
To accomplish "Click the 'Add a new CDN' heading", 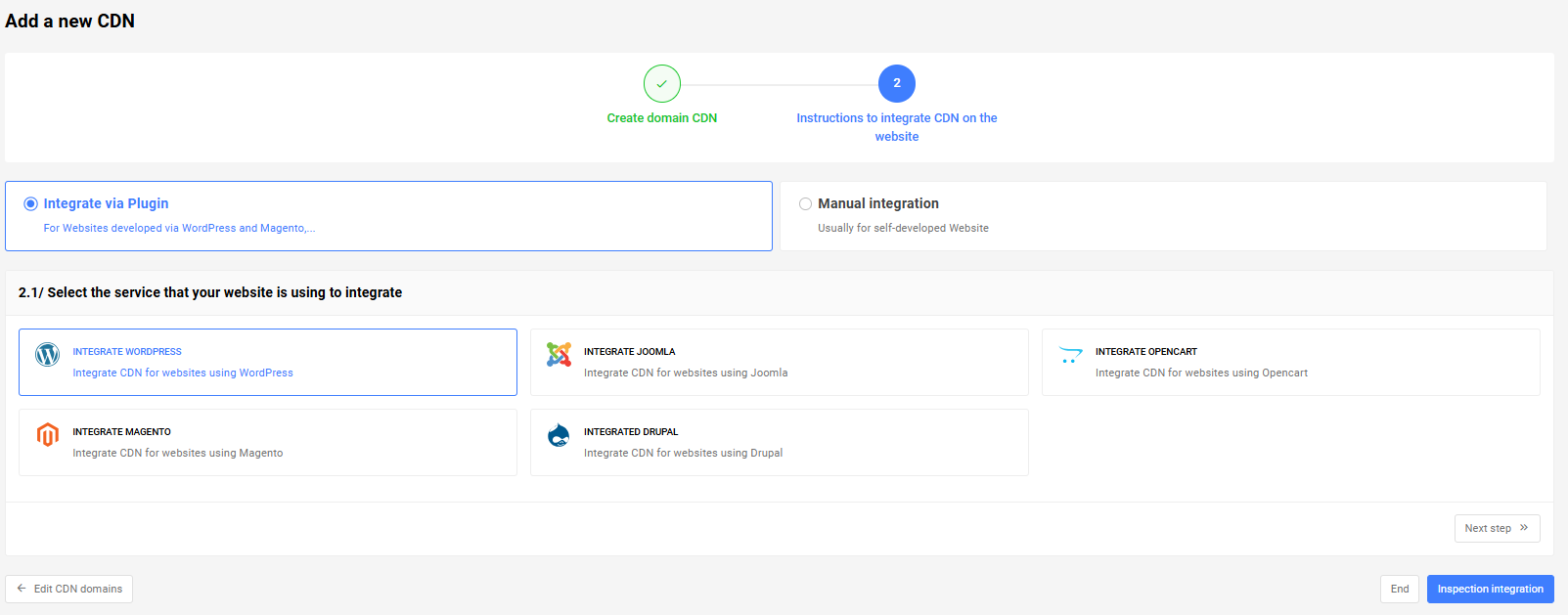I will click(x=70, y=21).
